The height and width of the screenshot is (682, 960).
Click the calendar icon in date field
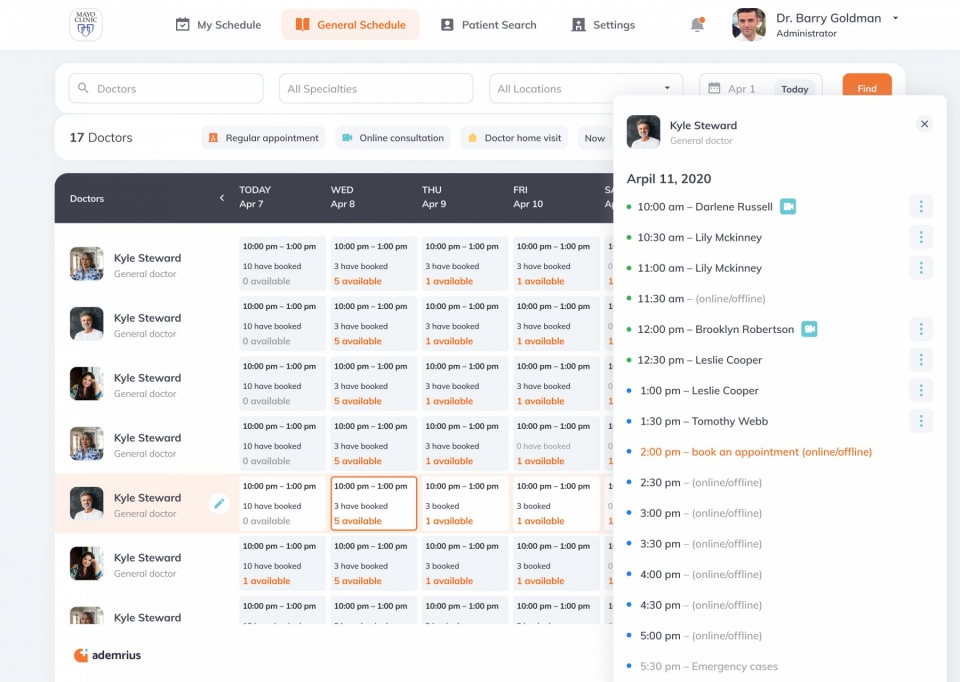714,88
